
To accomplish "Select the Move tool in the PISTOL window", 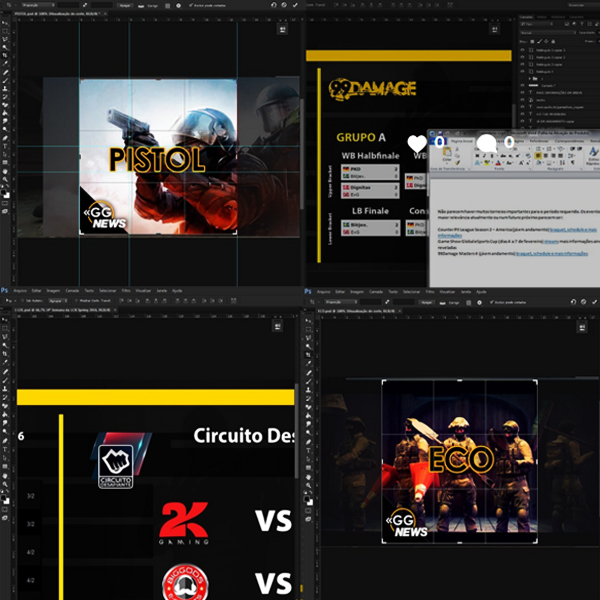I will pos(5,23).
